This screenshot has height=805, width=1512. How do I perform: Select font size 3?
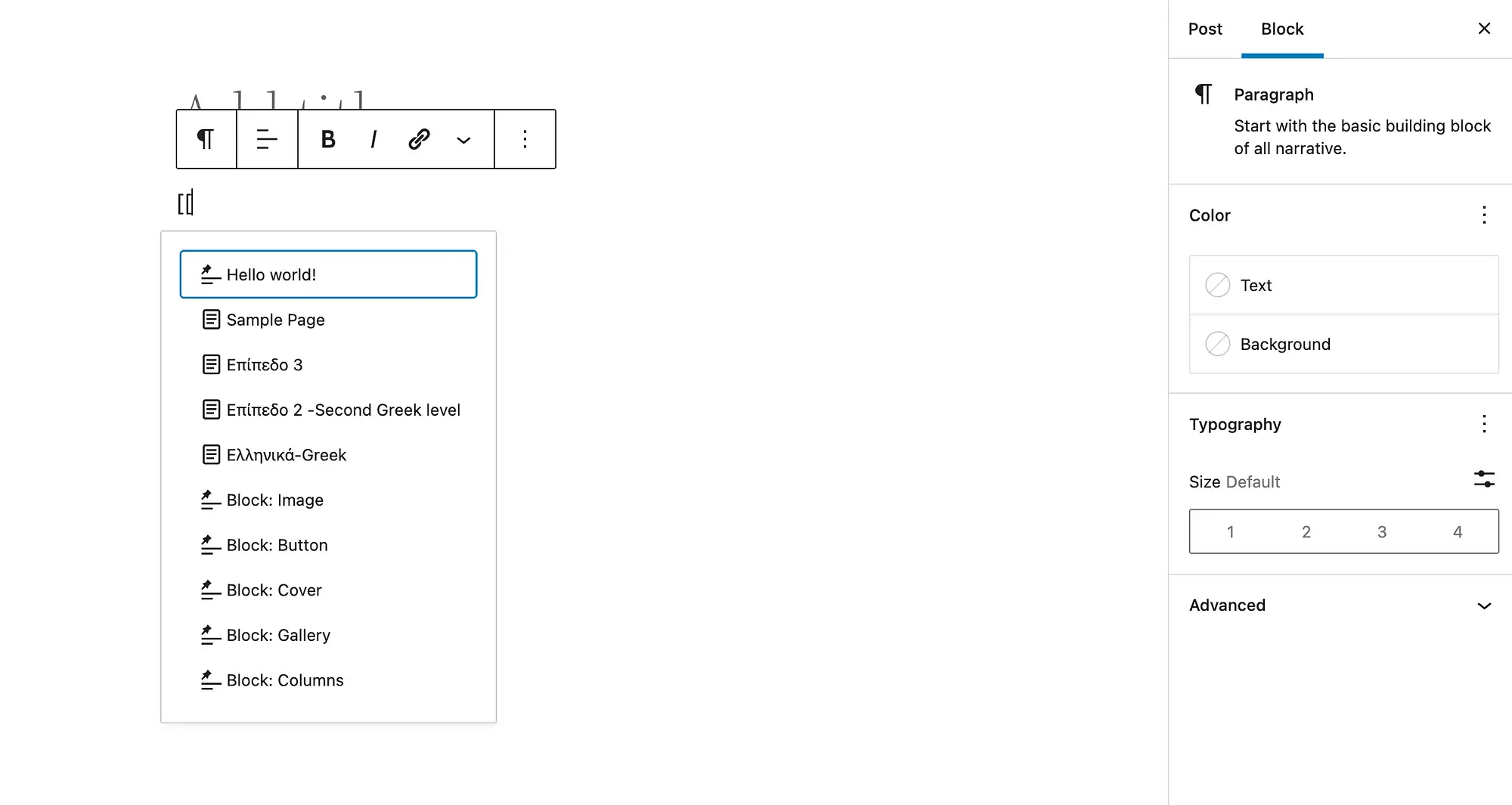click(x=1382, y=532)
